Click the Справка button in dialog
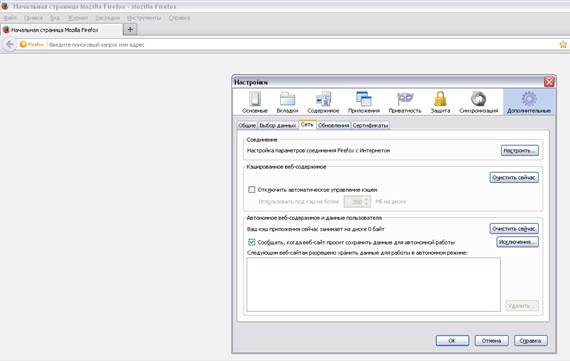This screenshot has height=361, width=570. (x=530, y=341)
